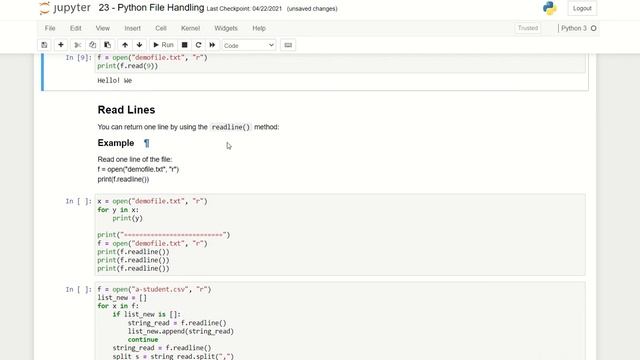
Task: Click the Logout button
Action: pos(582,8)
